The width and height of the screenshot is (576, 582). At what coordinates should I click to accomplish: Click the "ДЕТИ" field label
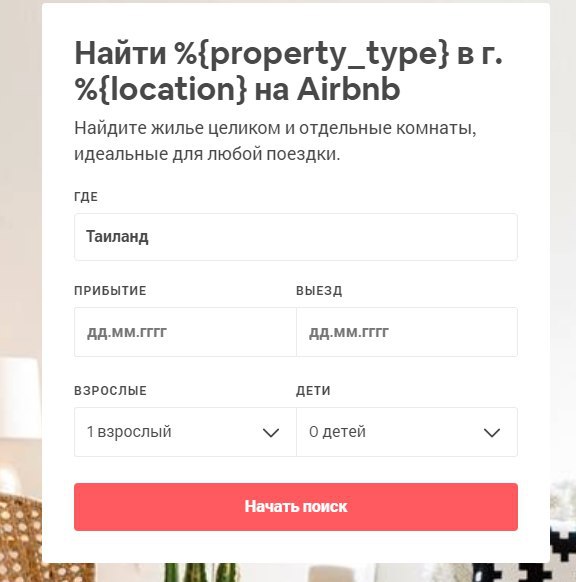coord(313,391)
